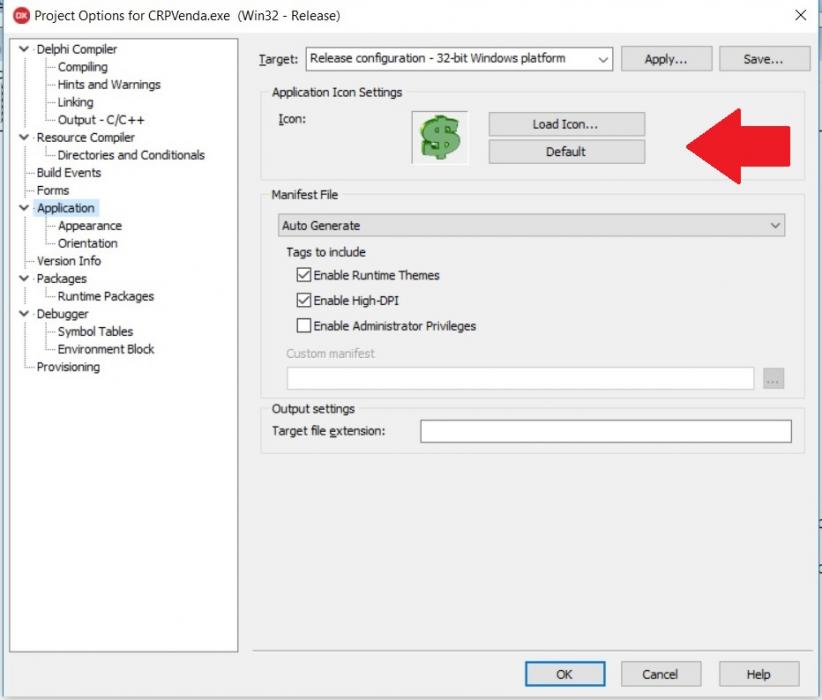Select Hints and Warnings tree item
The width and height of the screenshot is (822, 700).
point(109,84)
